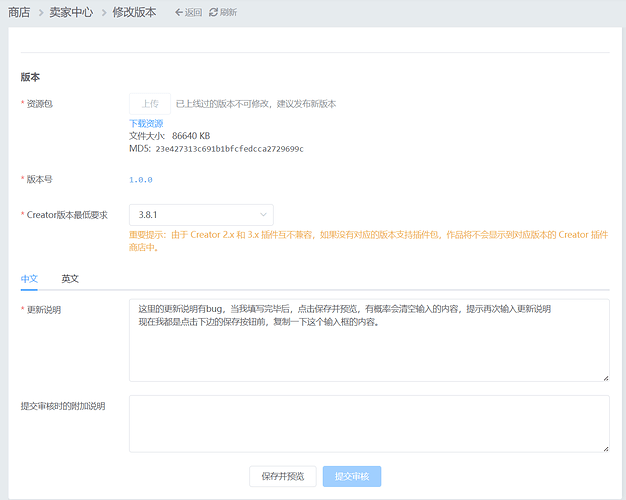Click the 版本号 field label

click(x=40, y=179)
